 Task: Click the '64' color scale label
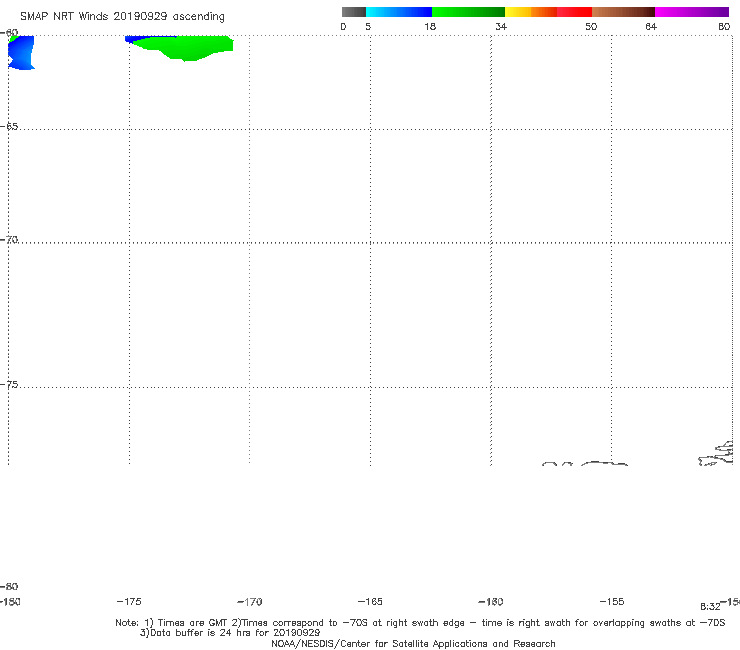tap(651, 26)
